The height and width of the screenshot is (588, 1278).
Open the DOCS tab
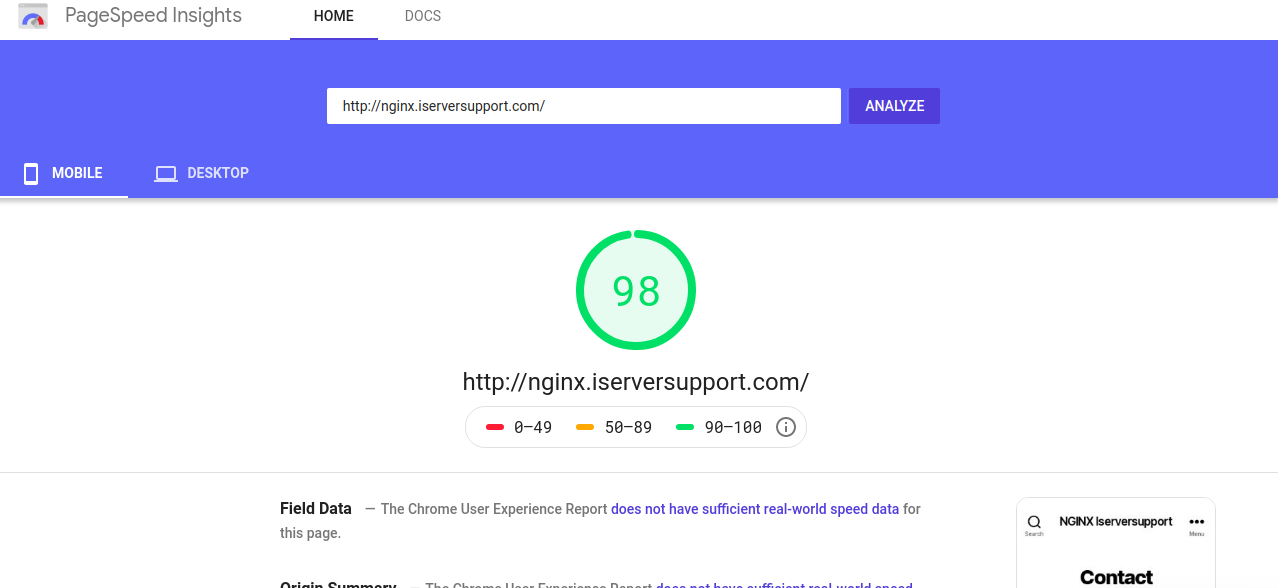click(422, 17)
